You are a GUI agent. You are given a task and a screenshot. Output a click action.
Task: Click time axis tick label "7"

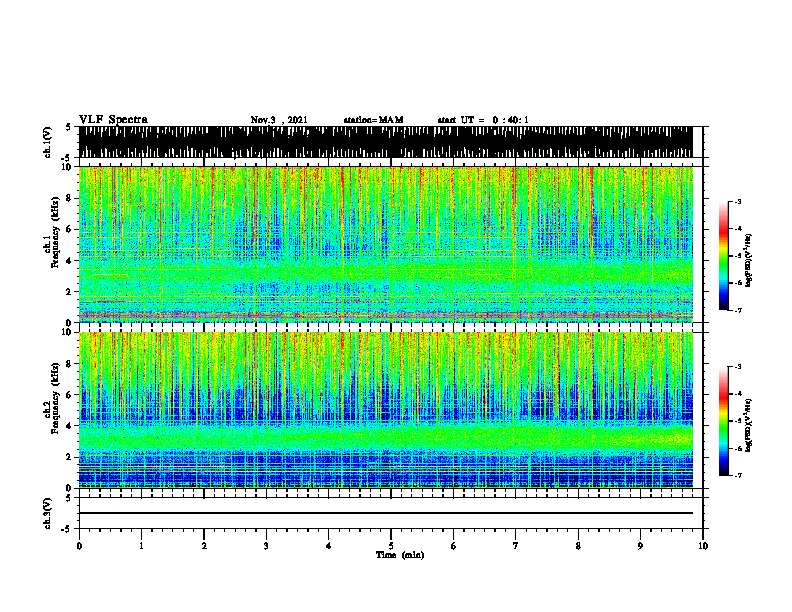[516, 546]
